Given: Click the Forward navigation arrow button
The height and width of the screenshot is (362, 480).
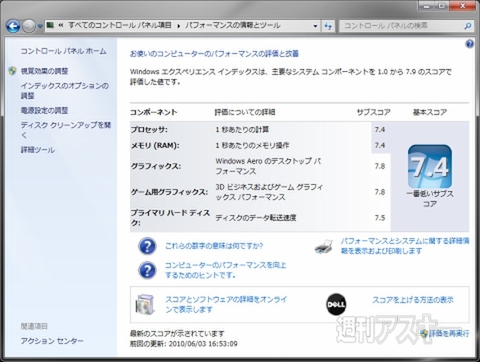Looking at the screenshot, I should (x=29, y=26).
